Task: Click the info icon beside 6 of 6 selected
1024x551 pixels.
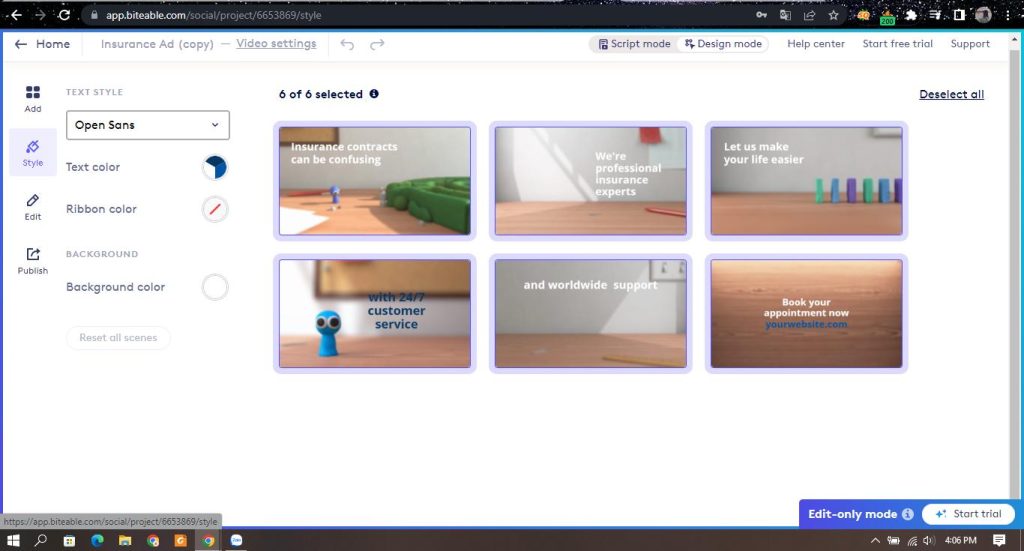Action: tap(374, 93)
